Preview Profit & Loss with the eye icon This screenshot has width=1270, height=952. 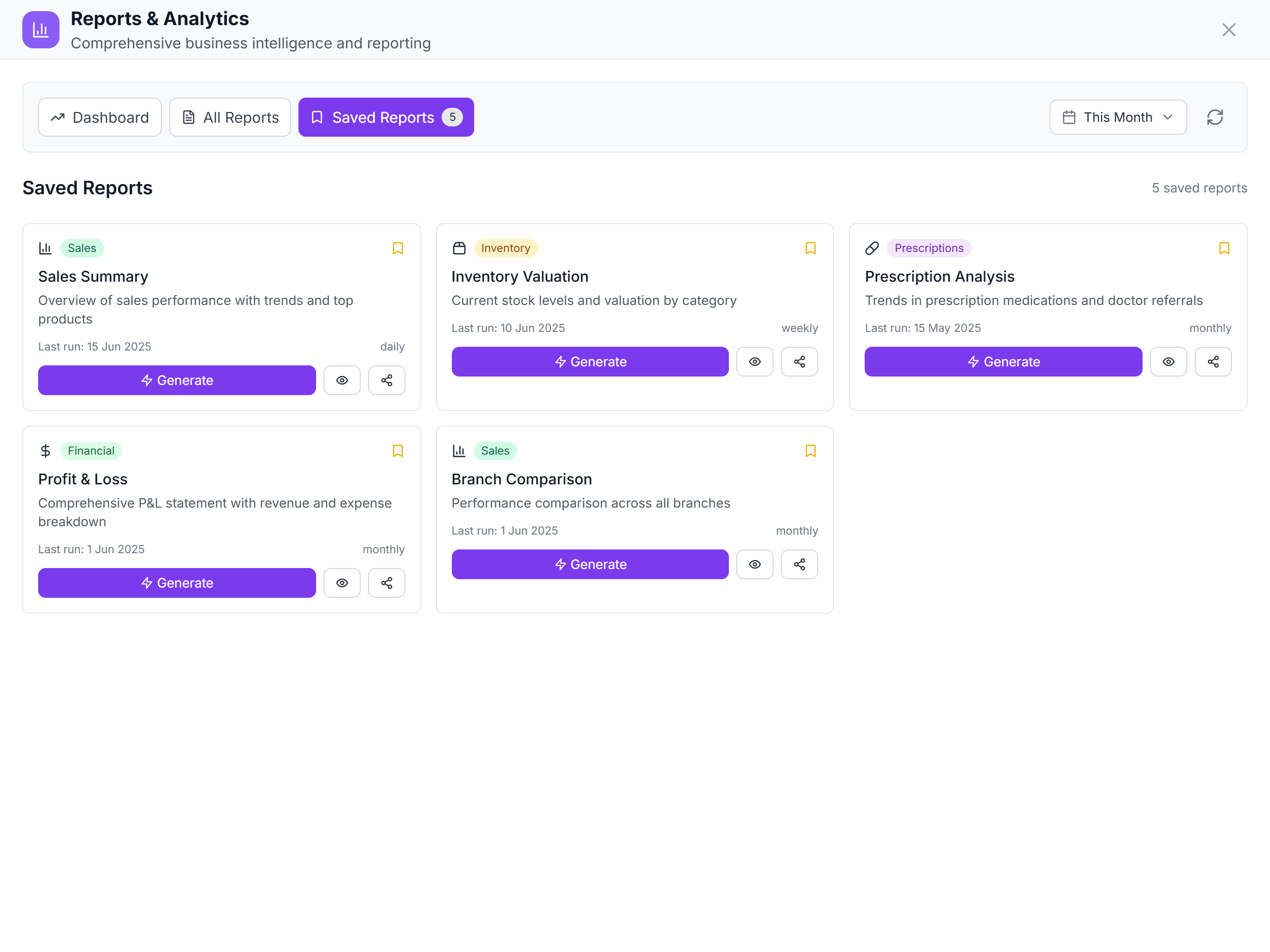(342, 583)
